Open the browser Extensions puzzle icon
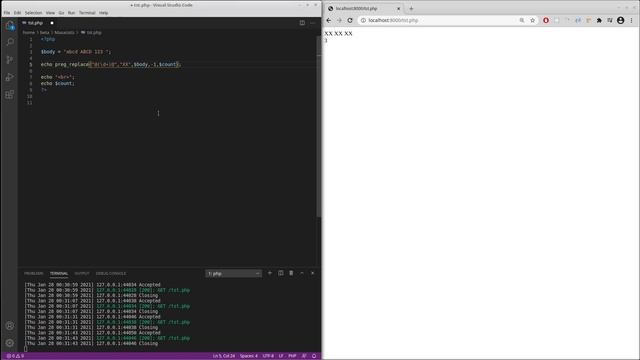This screenshot has height=360, width=640. [x=599, y=20]
